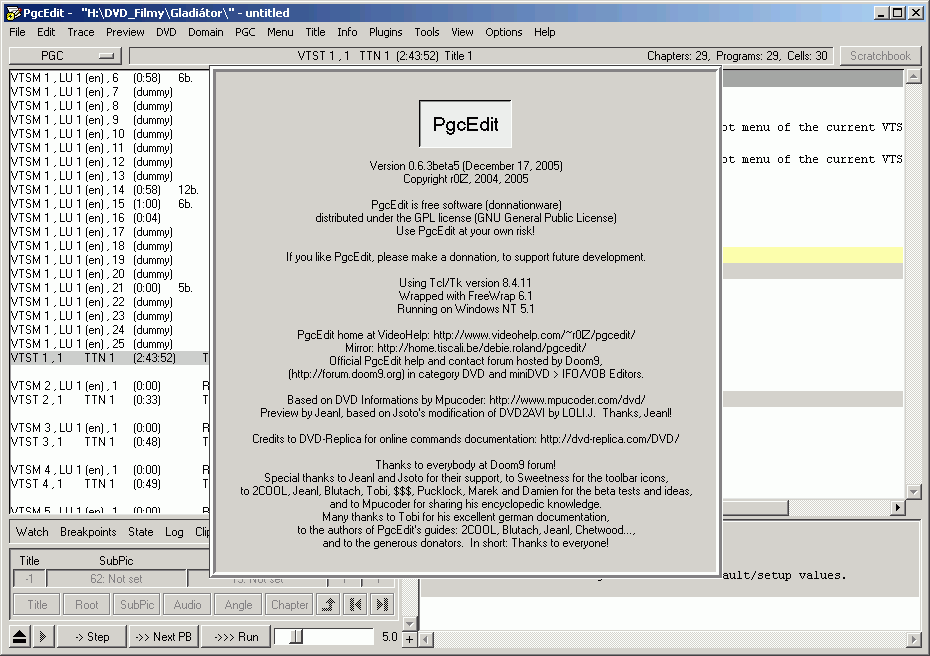Switch to the Log tab

pyautogui.click(x=174, y=531)
